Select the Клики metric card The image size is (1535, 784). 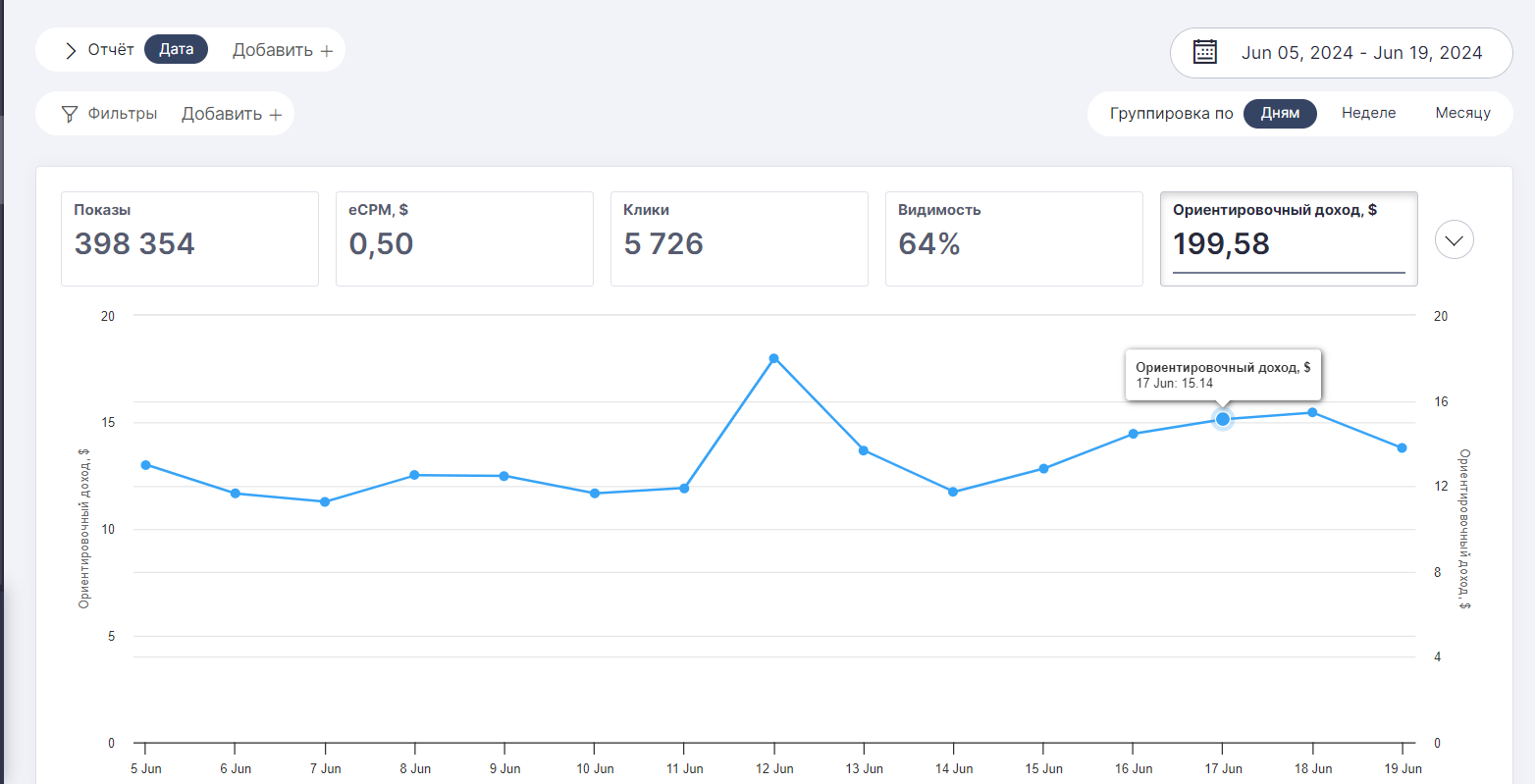(739, 238)
